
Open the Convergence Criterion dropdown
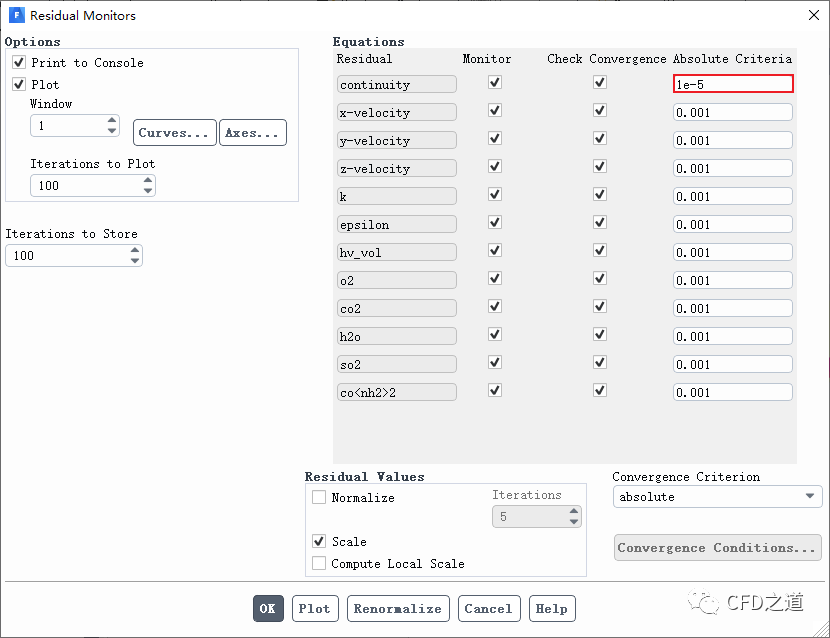click(716, 497)
